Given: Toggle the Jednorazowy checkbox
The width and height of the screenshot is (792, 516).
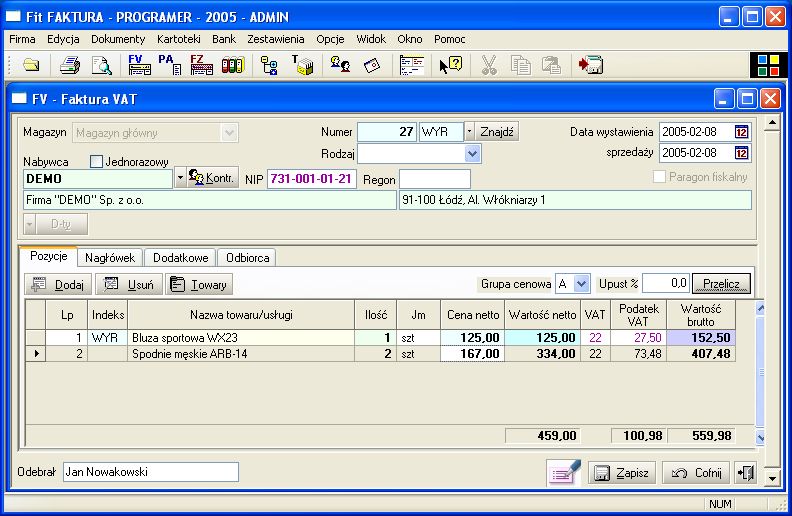Looking at the screenshot, I should coord(96,162).
